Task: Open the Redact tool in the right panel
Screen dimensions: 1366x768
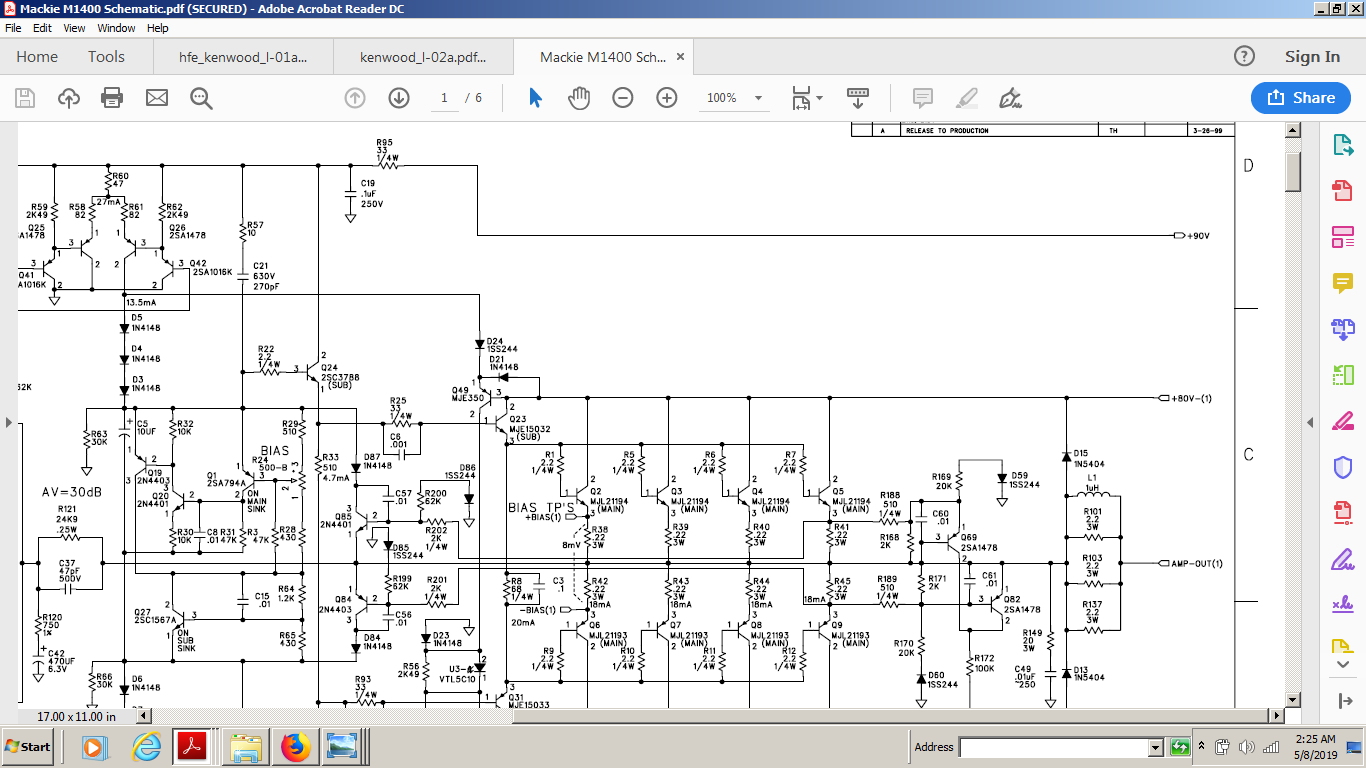Action: click(1342, 421)
